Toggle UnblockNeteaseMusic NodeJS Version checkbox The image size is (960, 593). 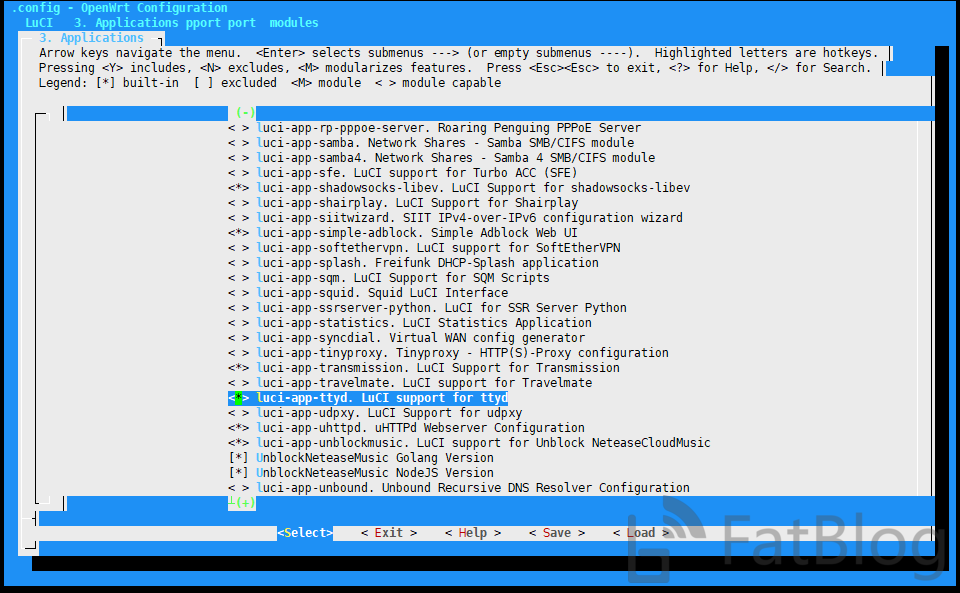239,472
